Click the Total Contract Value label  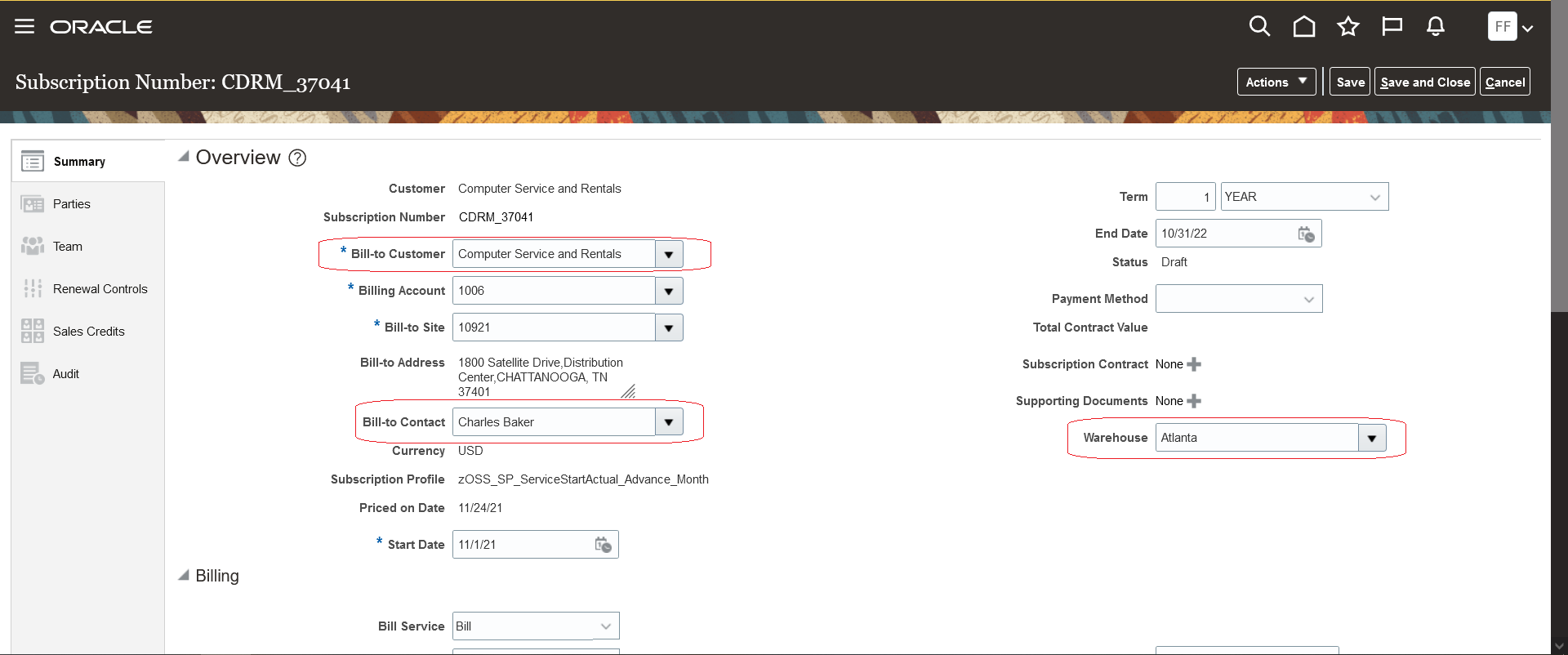(x=1090, y=327)
